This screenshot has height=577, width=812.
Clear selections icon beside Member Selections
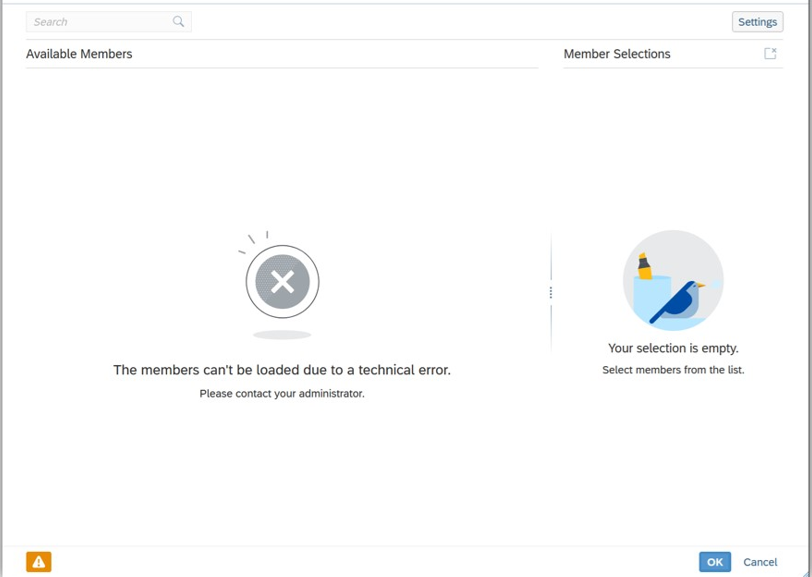click(x=770, y=53)
